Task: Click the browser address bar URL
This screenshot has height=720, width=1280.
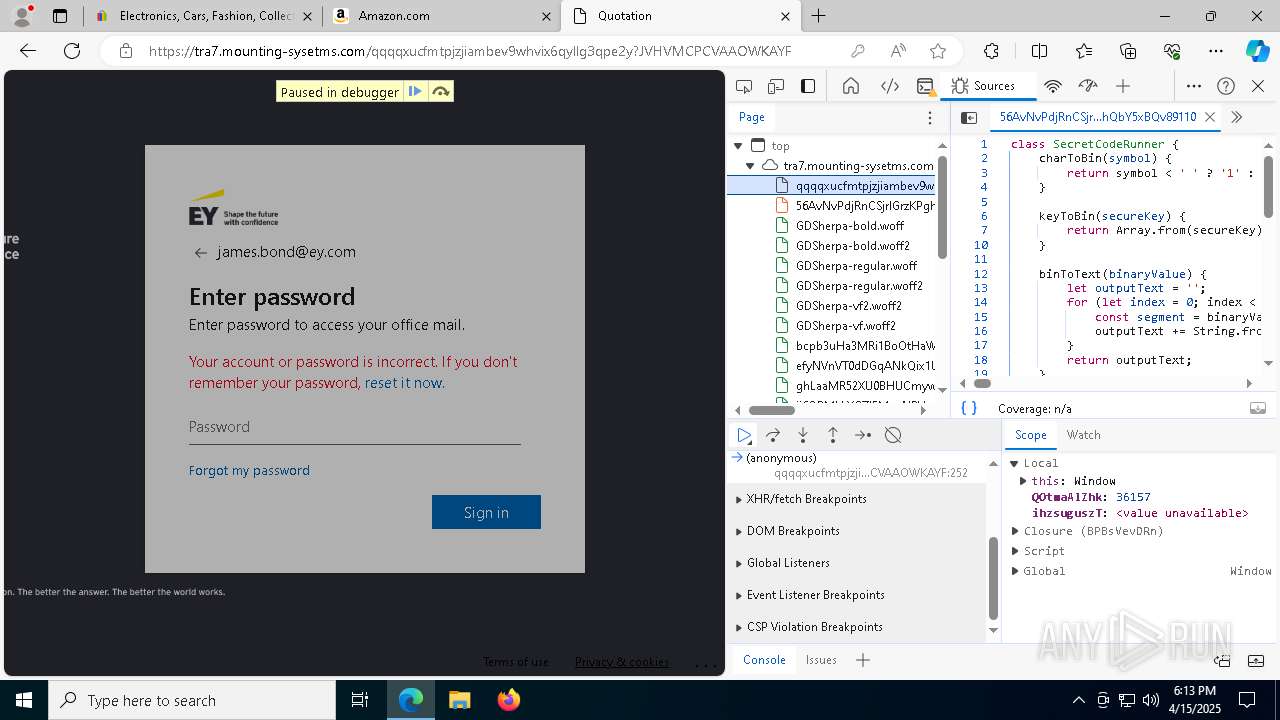Action: point(470,51)
